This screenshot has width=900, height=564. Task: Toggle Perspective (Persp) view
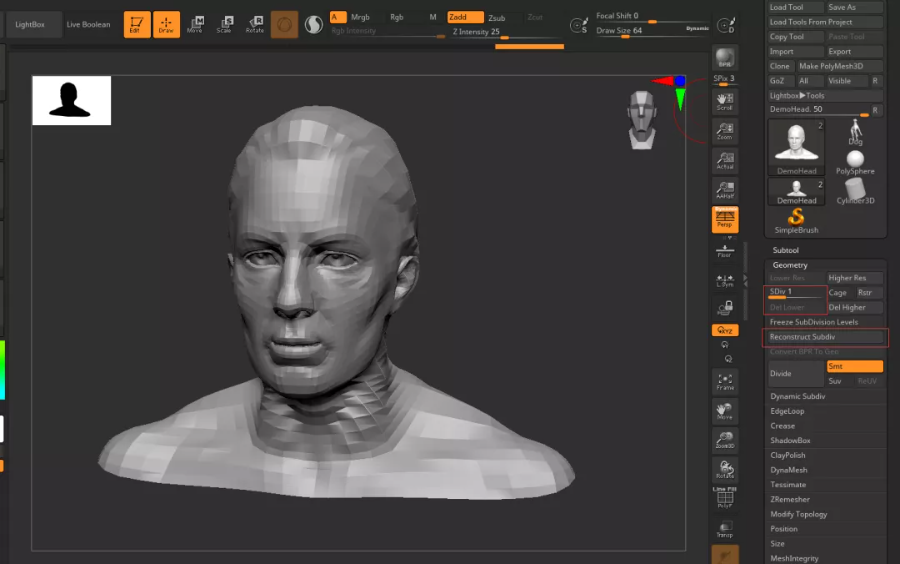coord(725,220)
